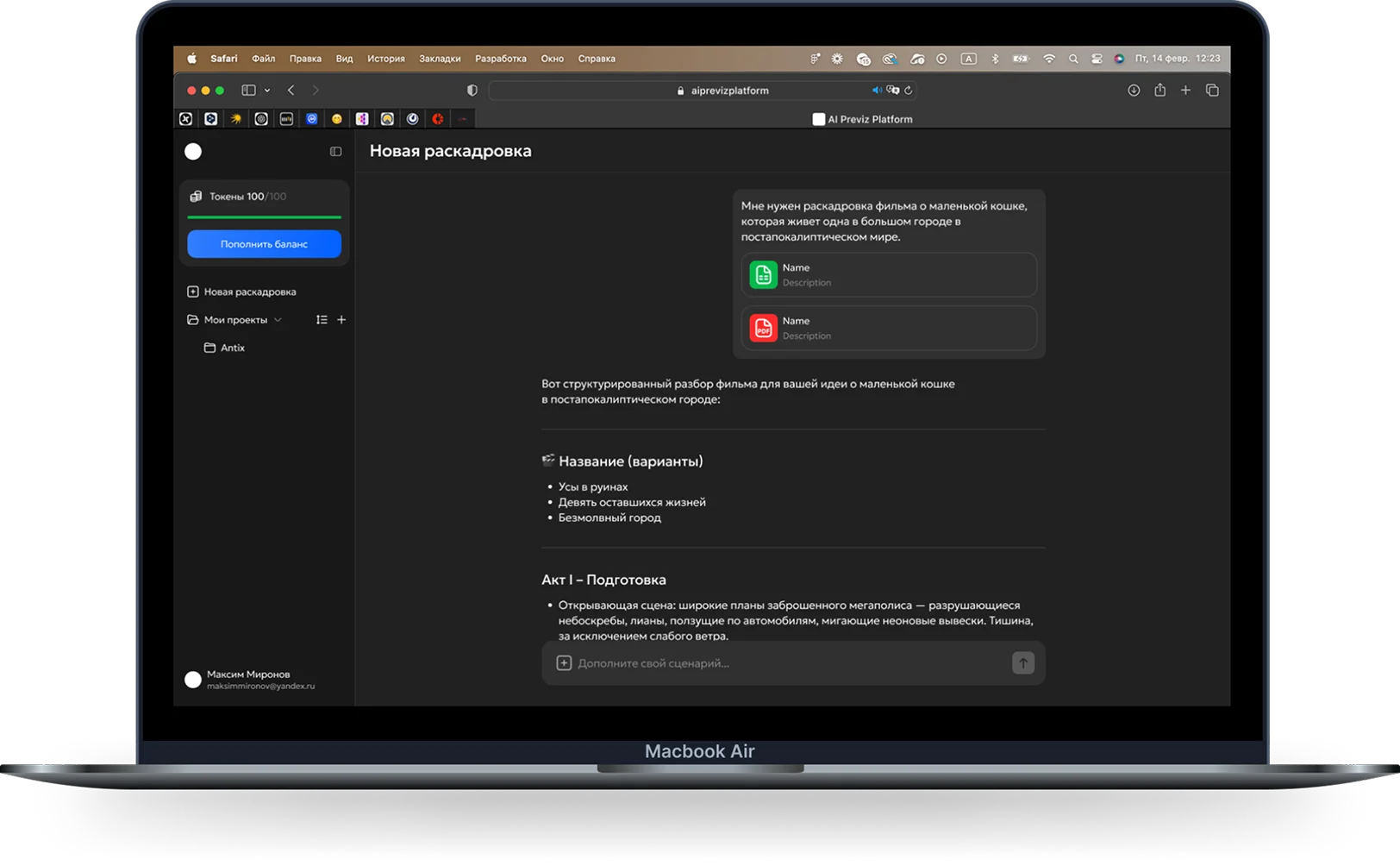Open Закладки menu

440,59
